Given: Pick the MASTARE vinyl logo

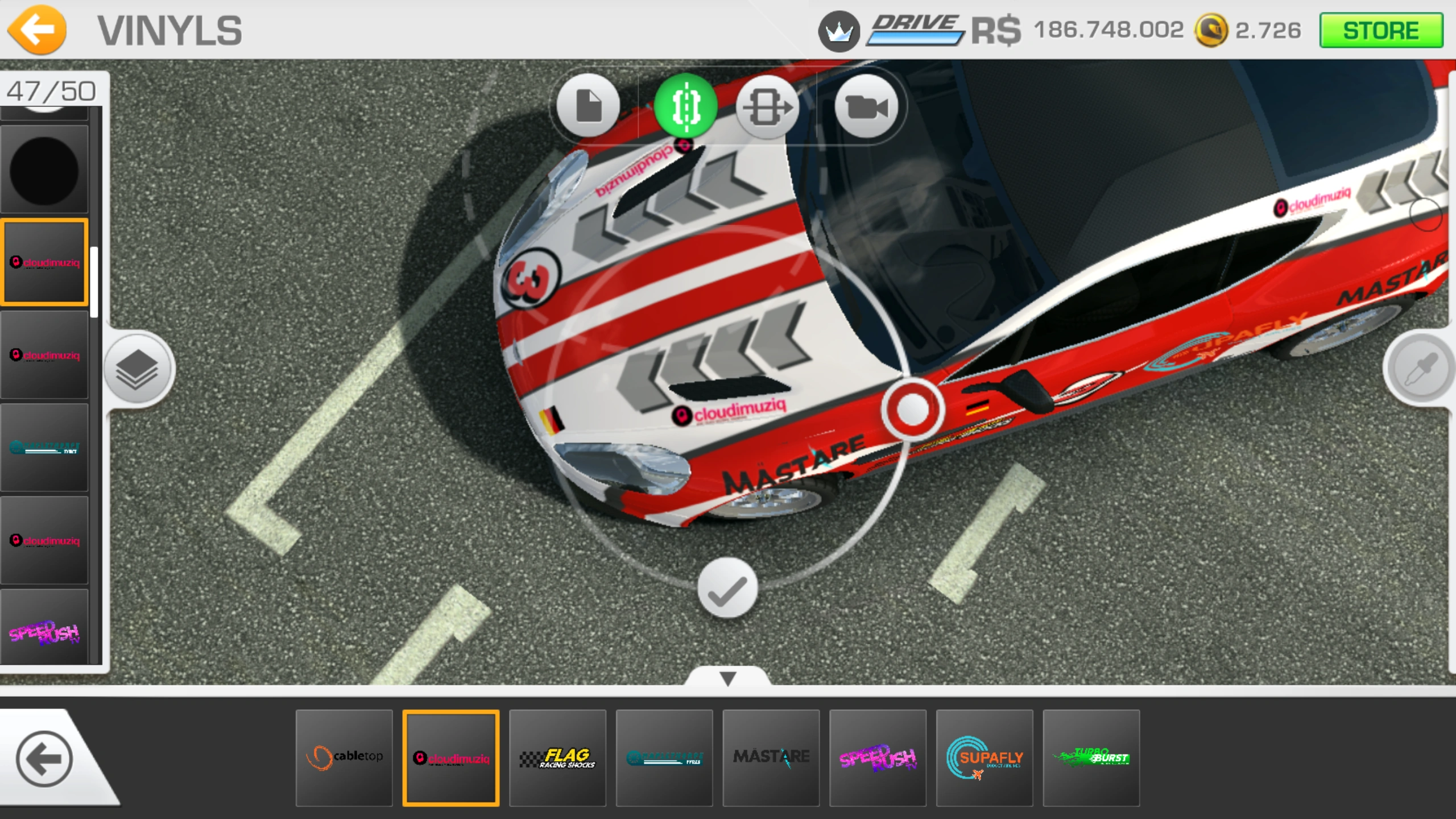Looking at the screenshot, I should tap(771, 758).
